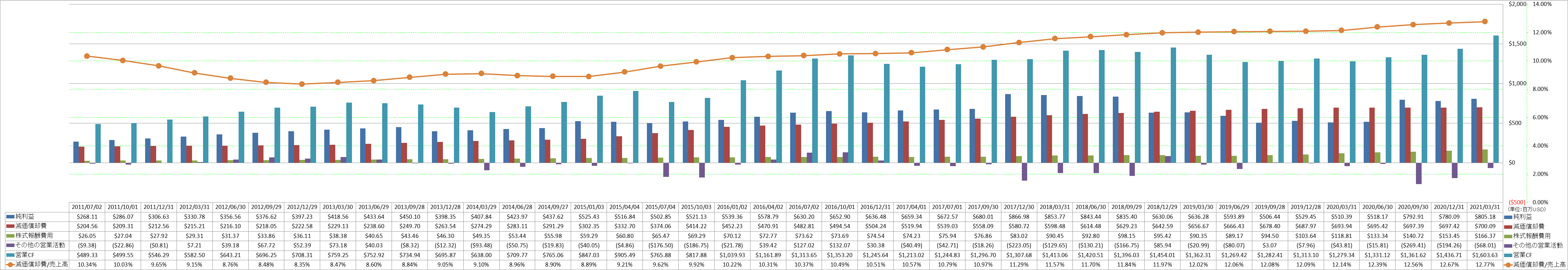Select the cell showing $1,039.93
Image resolution: width=1568 pixels, height=270 pixels.
click(x=732, y=255)
